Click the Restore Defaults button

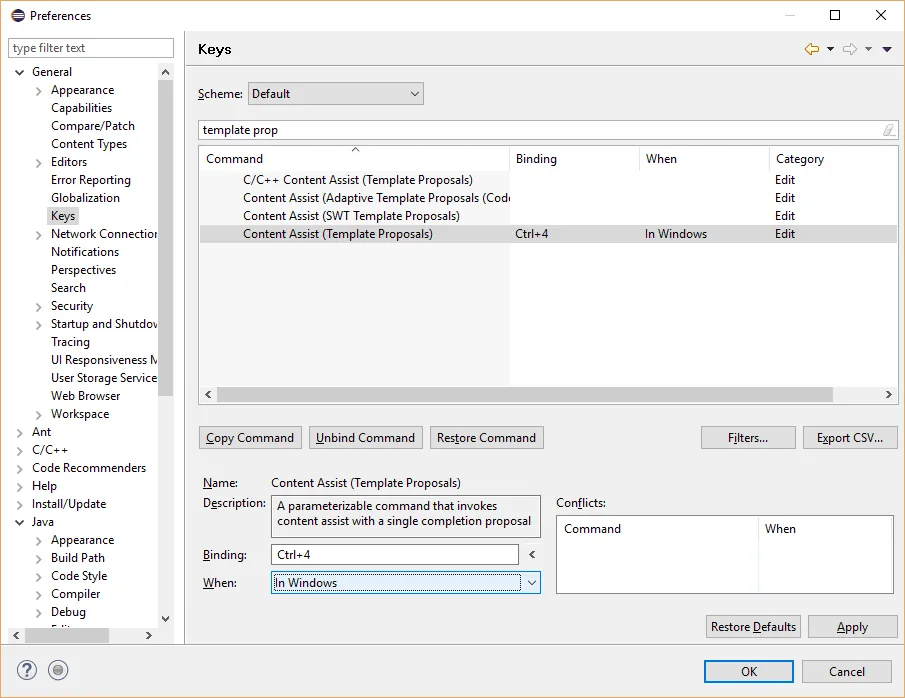tap(753, 626)
